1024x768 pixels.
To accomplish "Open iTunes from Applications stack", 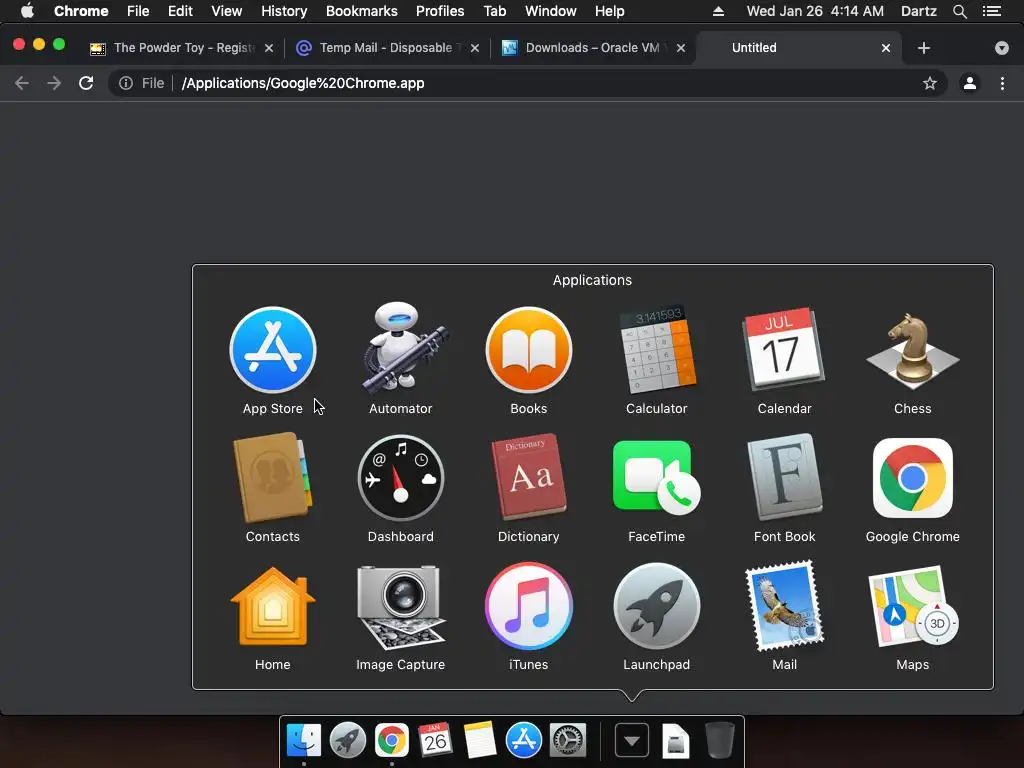I will (x=529, y=607).
